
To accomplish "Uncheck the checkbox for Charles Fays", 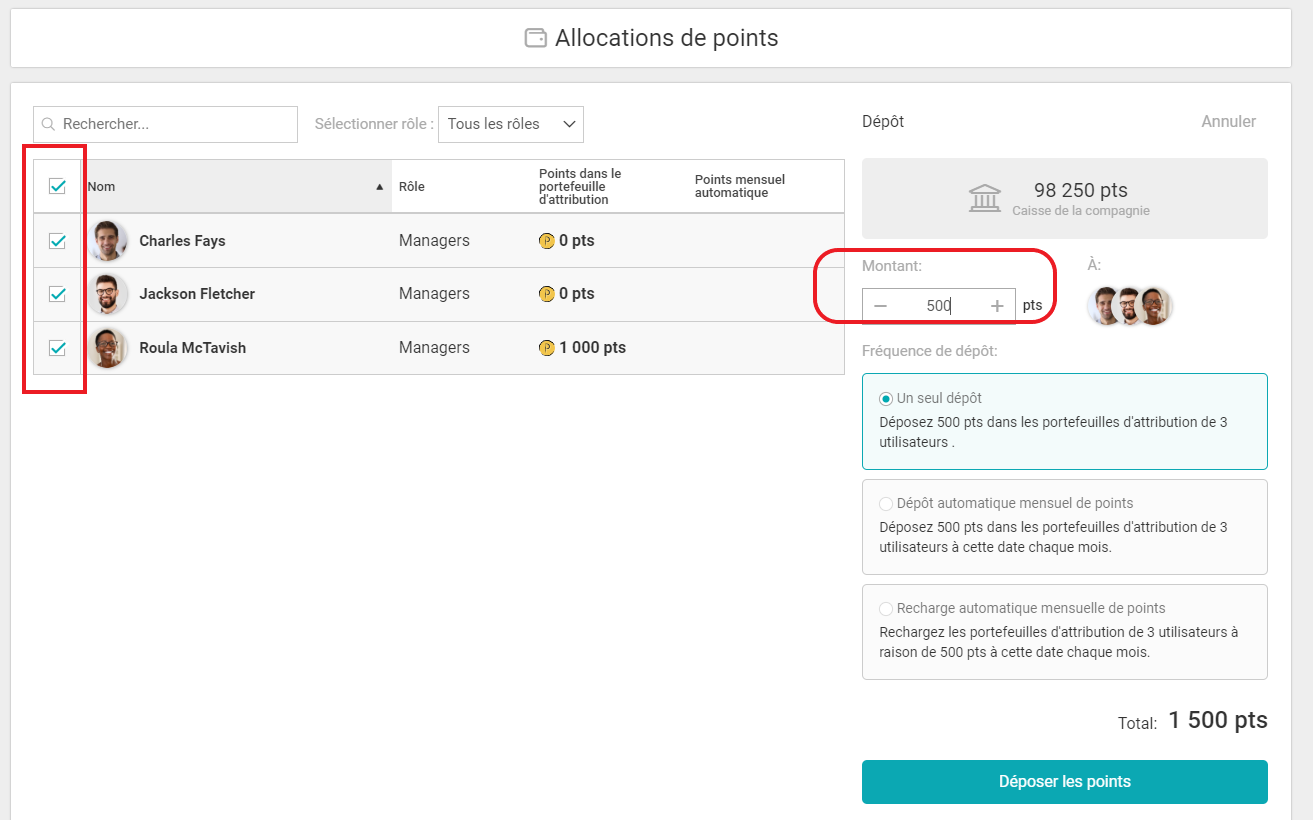I will point(57,241).
